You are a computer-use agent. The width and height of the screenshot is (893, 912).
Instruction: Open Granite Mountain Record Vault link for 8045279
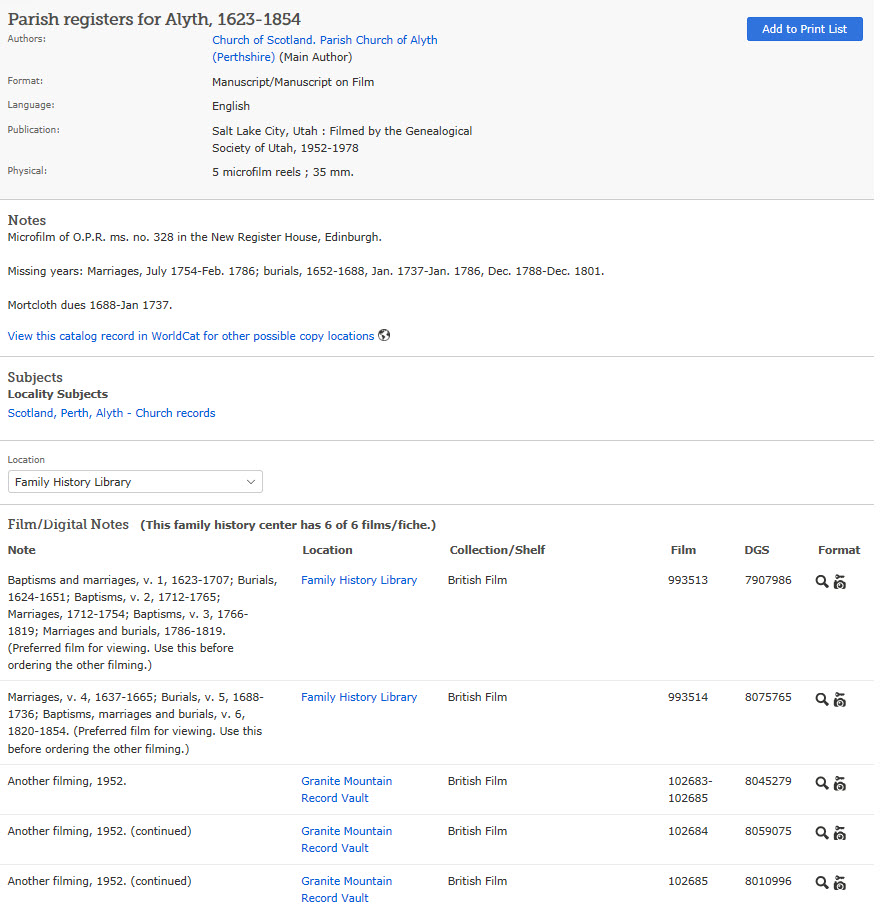[346, 789]
